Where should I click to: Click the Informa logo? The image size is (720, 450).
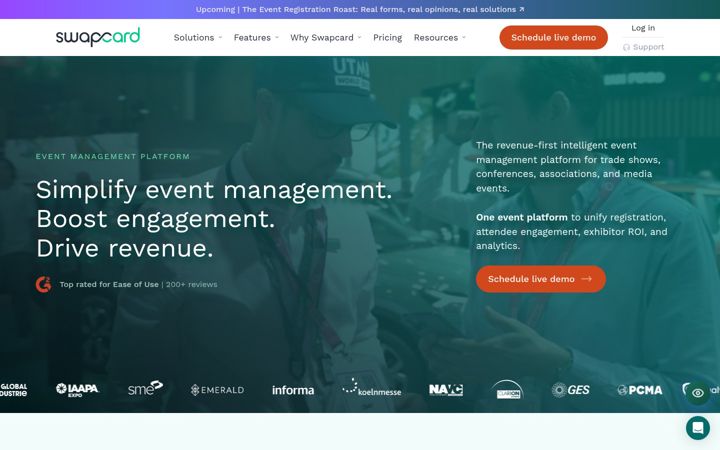[293, 390]
